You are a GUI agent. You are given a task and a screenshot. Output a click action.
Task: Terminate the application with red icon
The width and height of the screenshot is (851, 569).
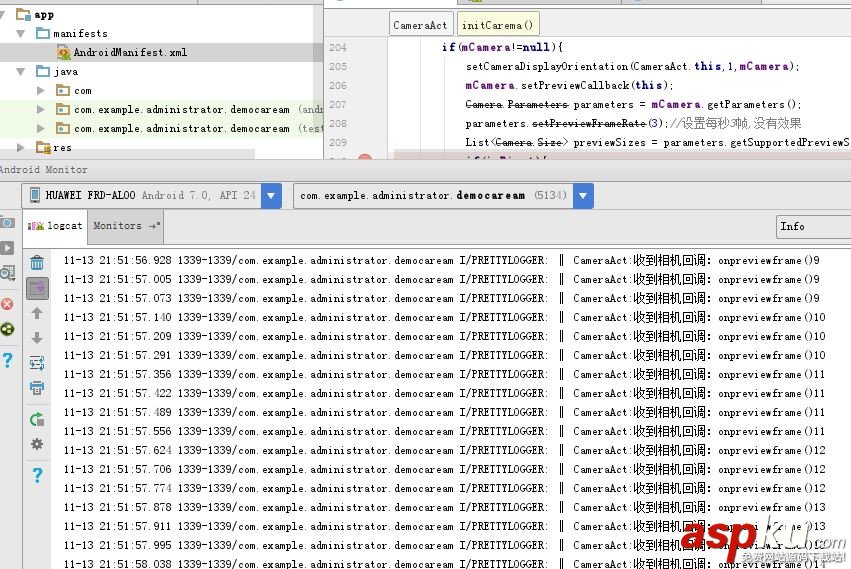7,304
